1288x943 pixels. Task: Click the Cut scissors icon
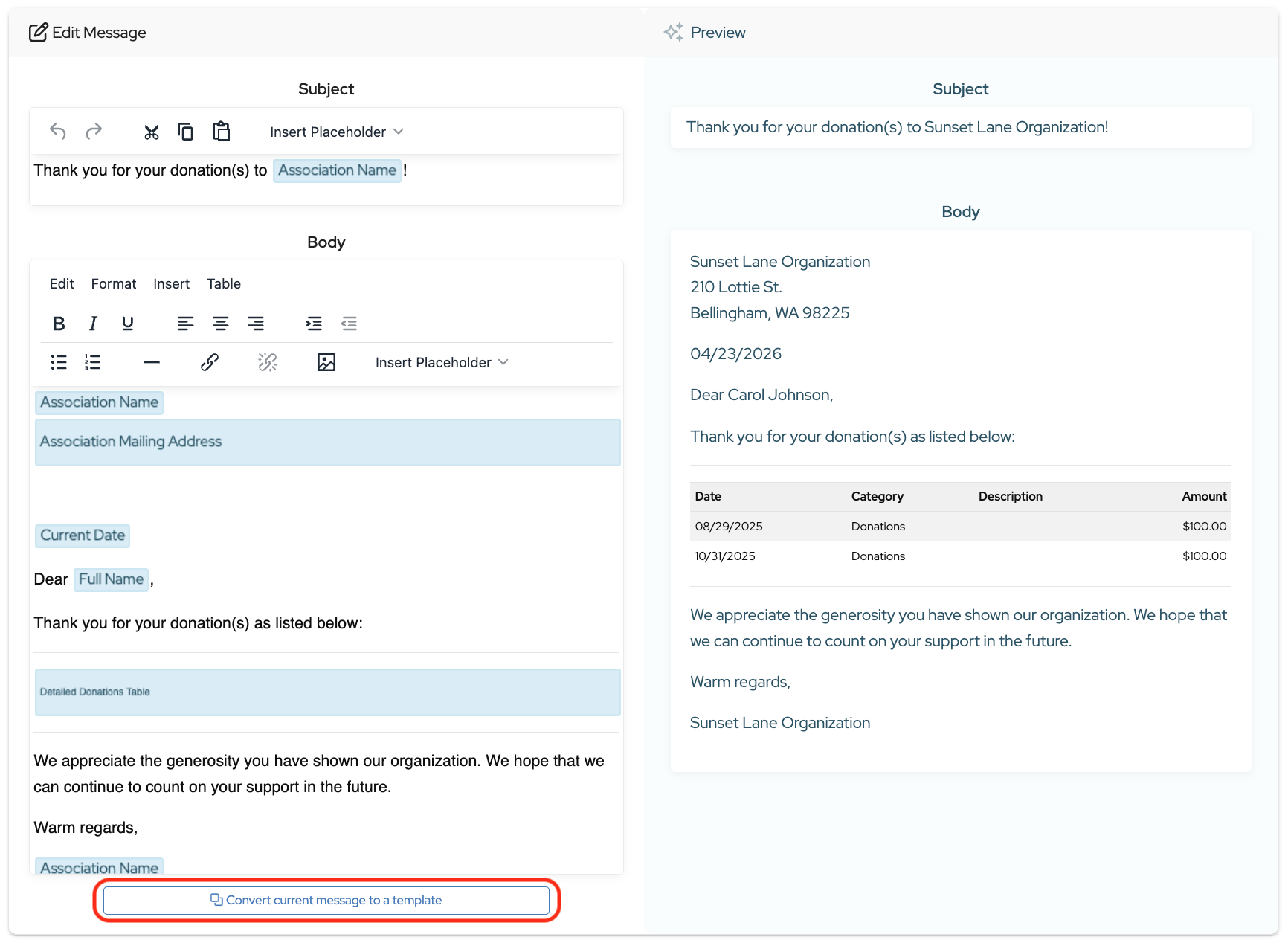(x=152, y=132)
